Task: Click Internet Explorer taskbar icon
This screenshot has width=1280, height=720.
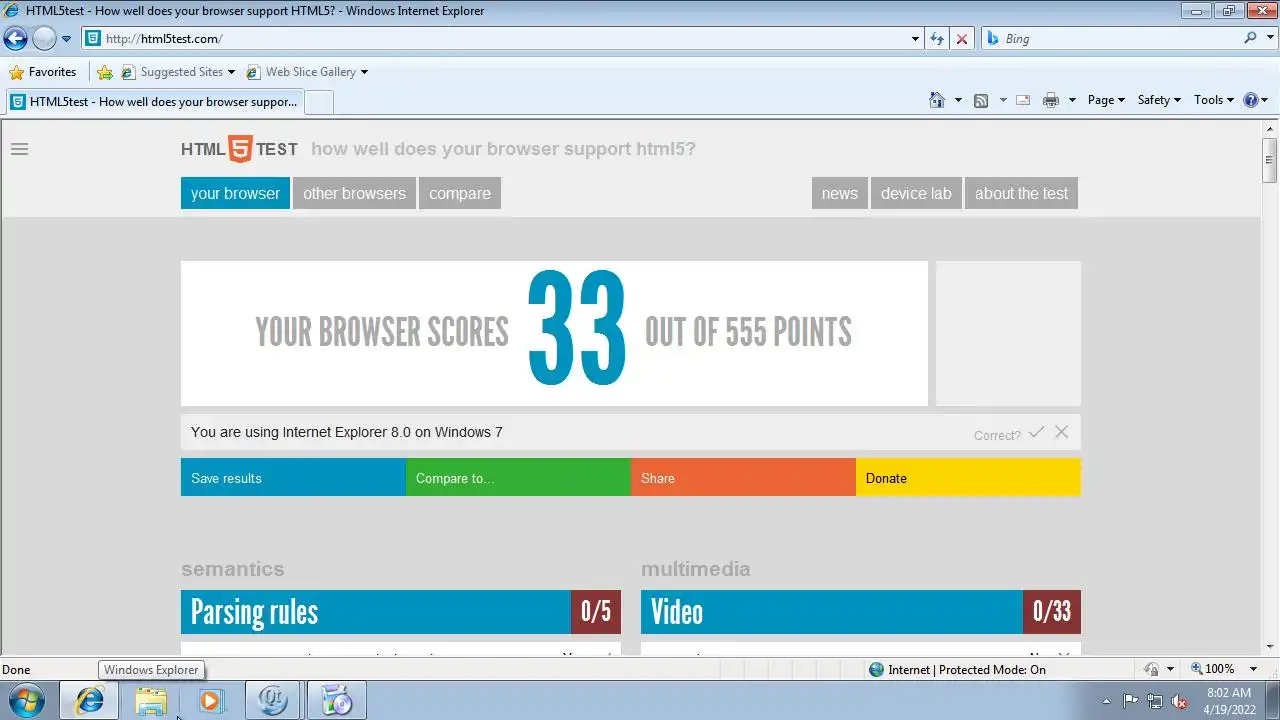Action: [x=89, y=701]
